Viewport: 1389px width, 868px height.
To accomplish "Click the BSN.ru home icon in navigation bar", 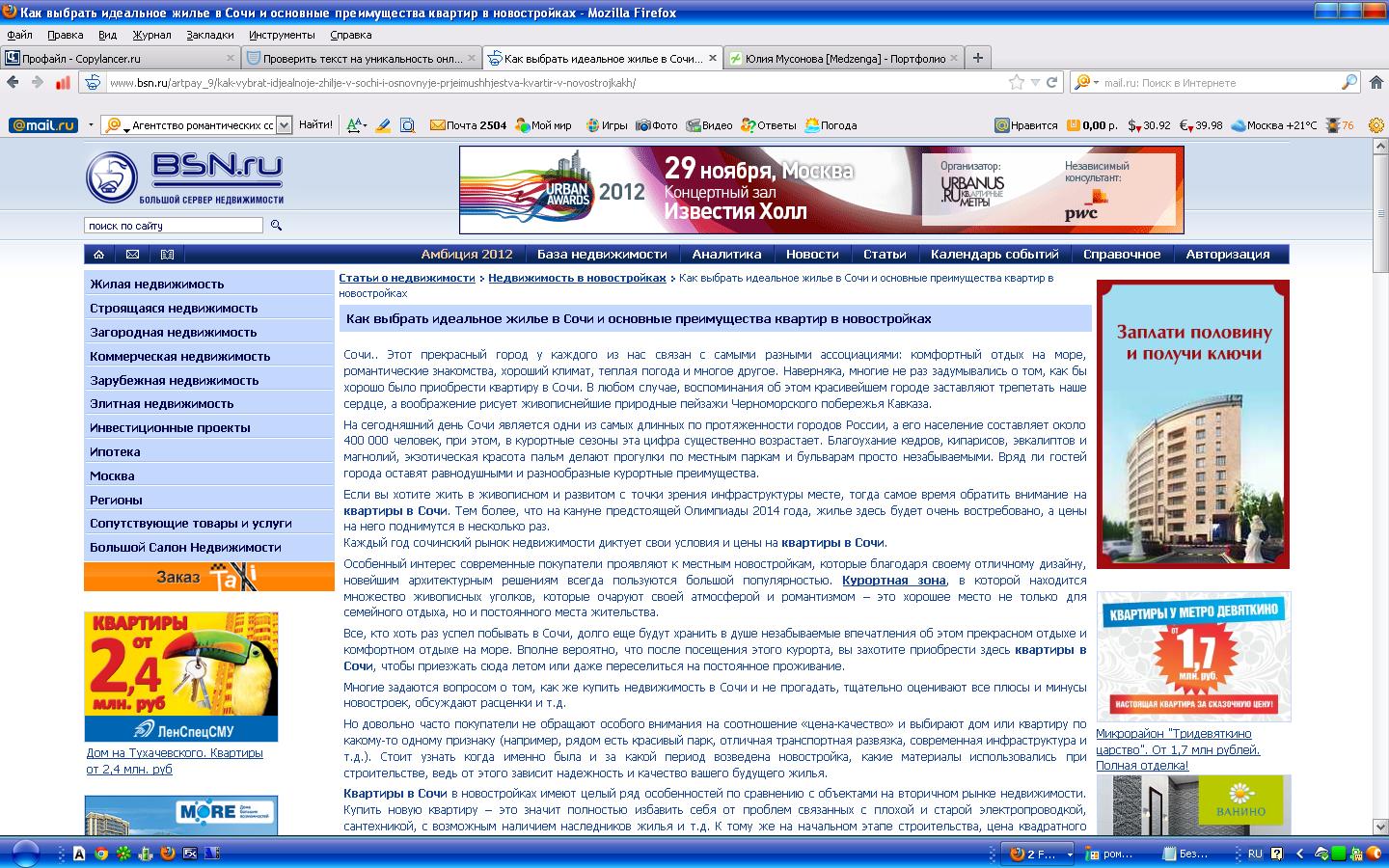I will [x=98, y=255].
